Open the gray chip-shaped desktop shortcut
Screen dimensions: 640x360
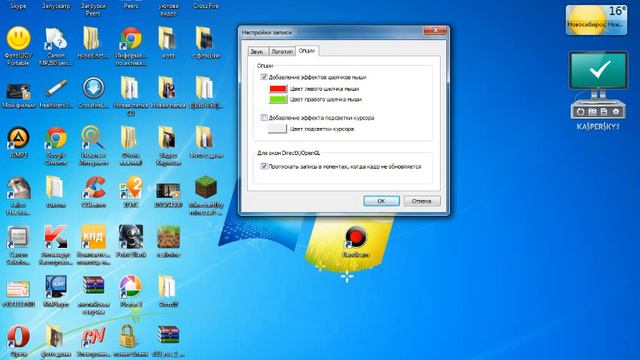[x=18, y=237]
